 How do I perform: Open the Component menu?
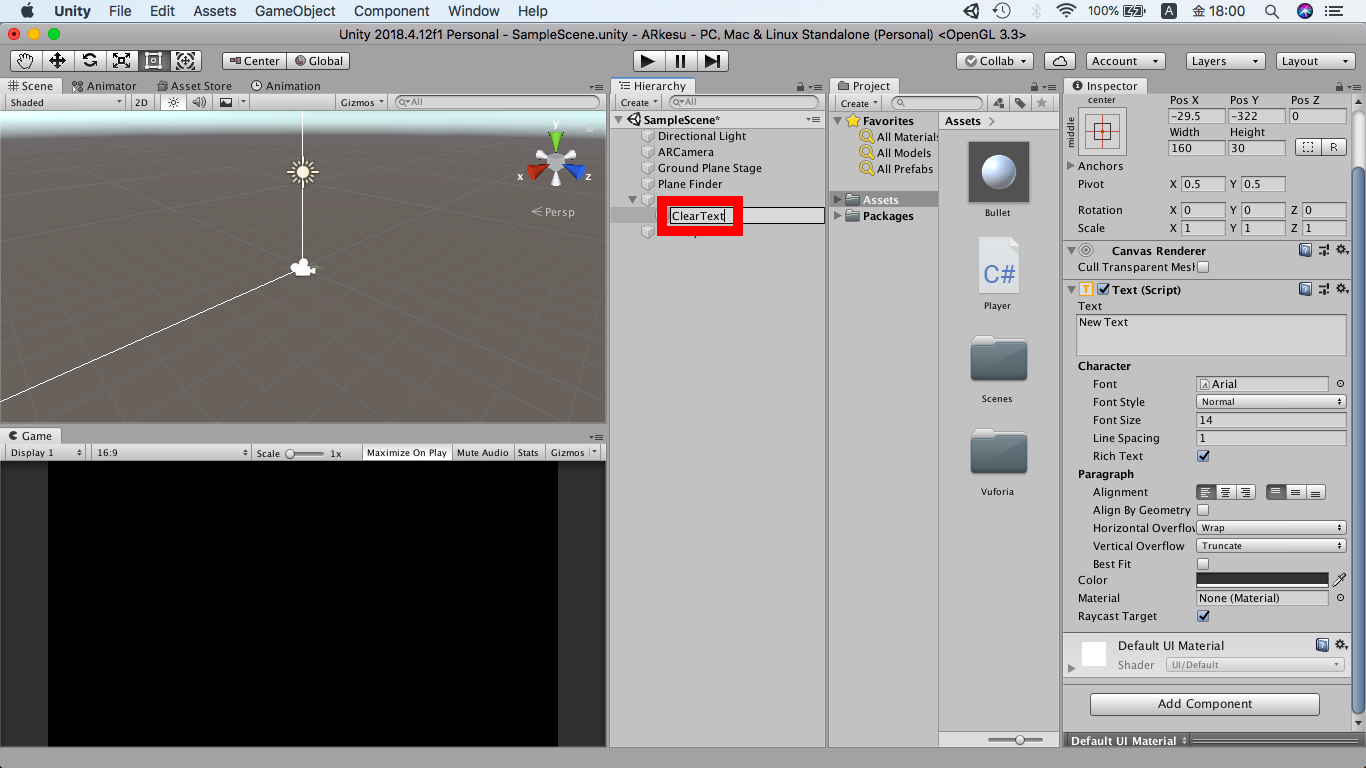392,11
